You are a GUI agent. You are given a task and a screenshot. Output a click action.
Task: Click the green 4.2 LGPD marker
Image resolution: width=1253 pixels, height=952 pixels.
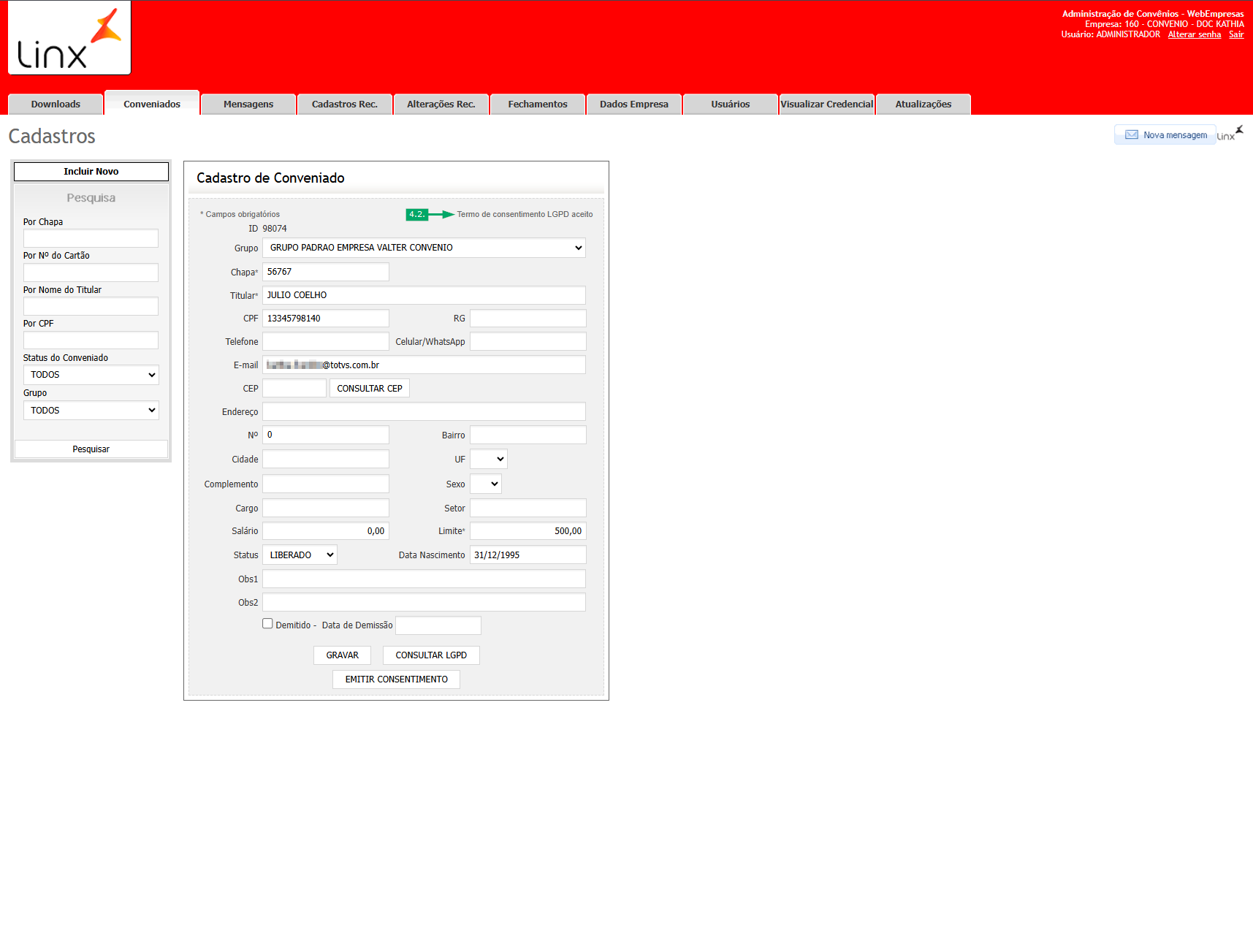(x=416, y=215)
